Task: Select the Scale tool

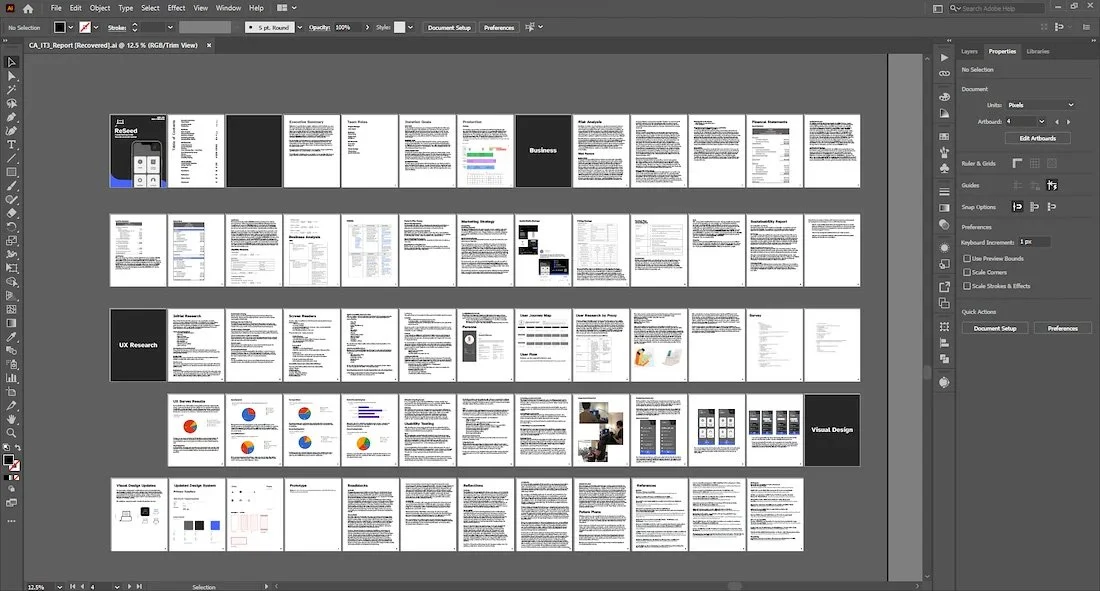Action: [x=11, y=241]
